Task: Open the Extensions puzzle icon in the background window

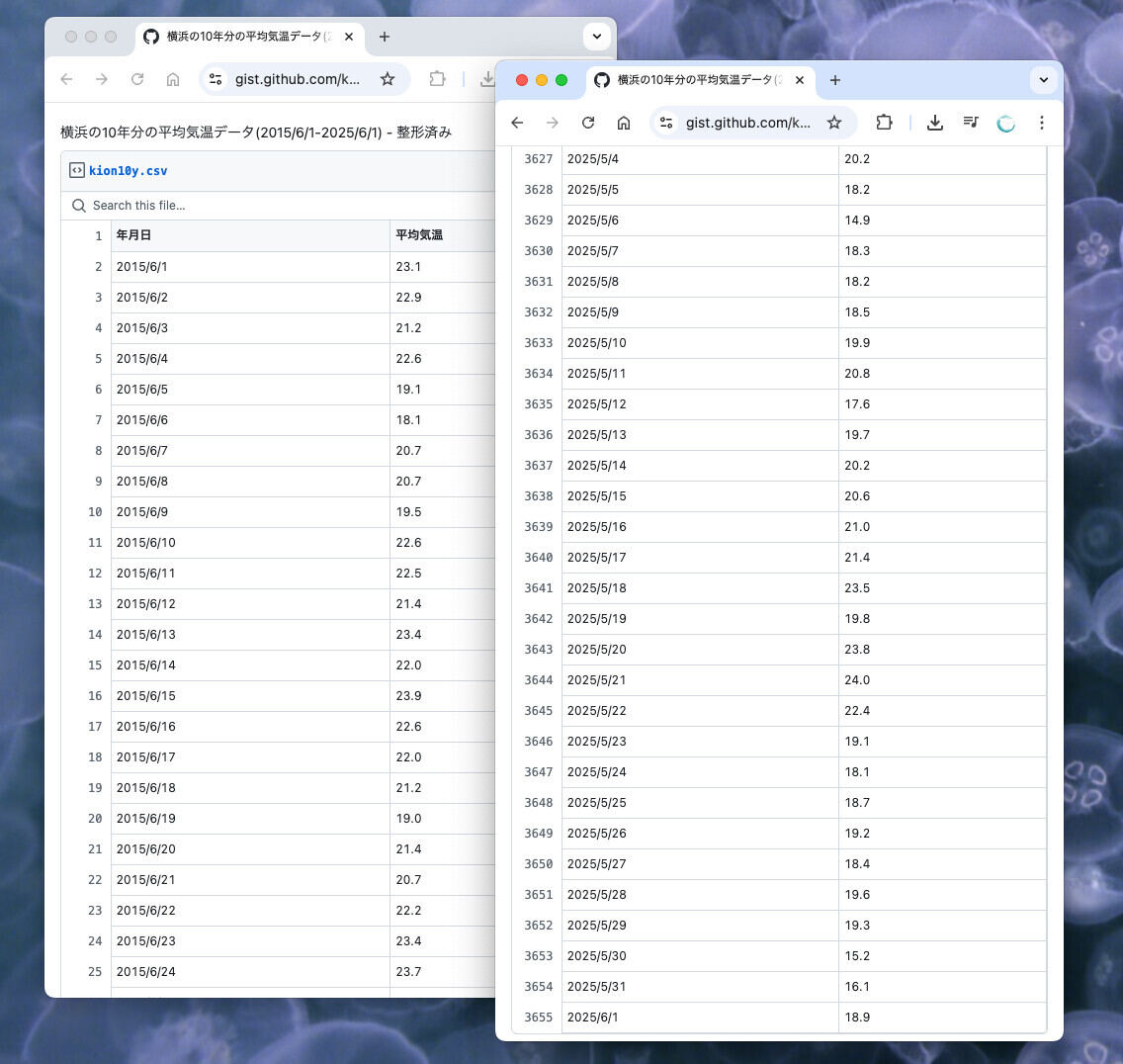Action: click(438, 79)
